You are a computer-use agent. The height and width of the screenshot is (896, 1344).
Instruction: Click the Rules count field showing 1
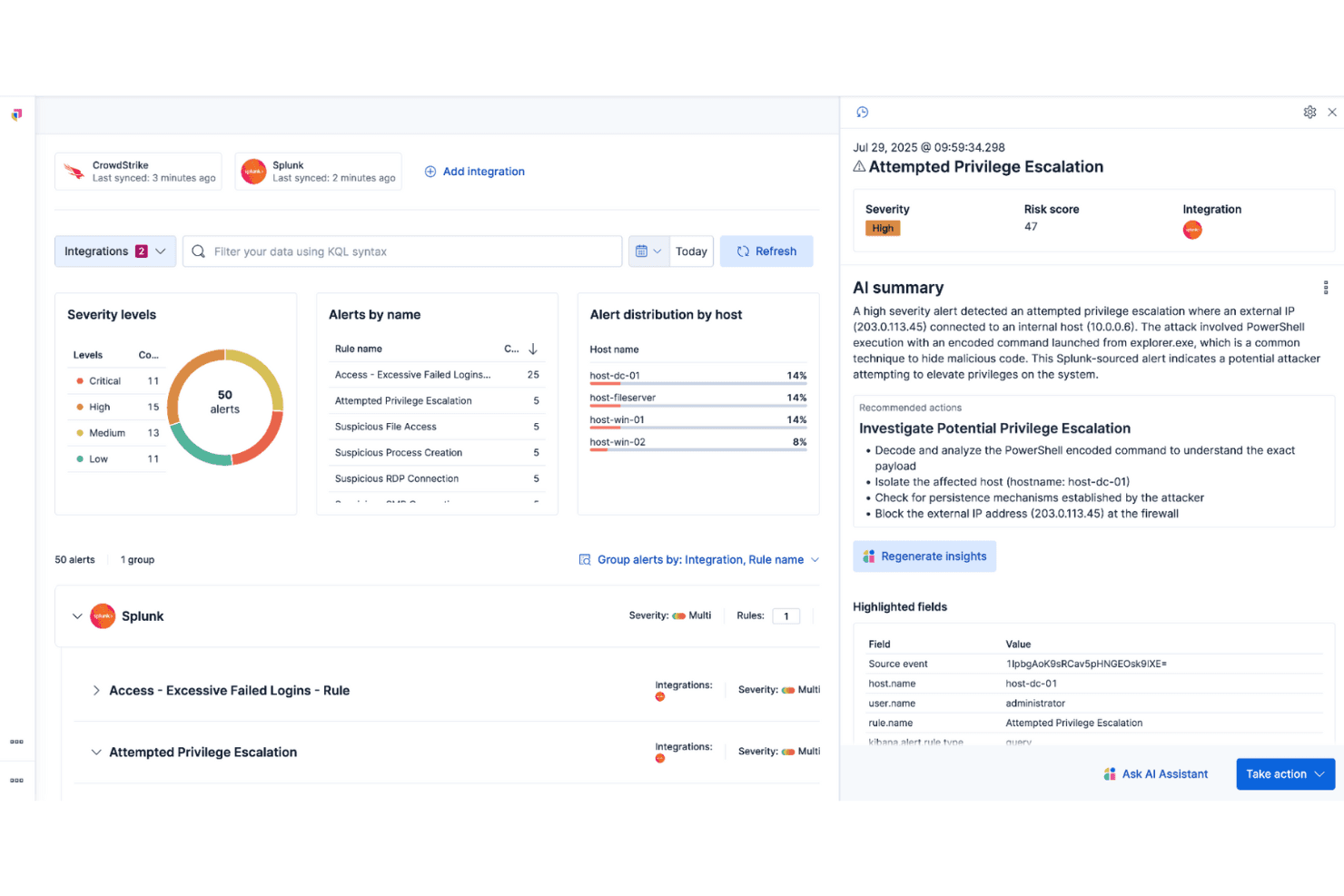coord(786,616)
